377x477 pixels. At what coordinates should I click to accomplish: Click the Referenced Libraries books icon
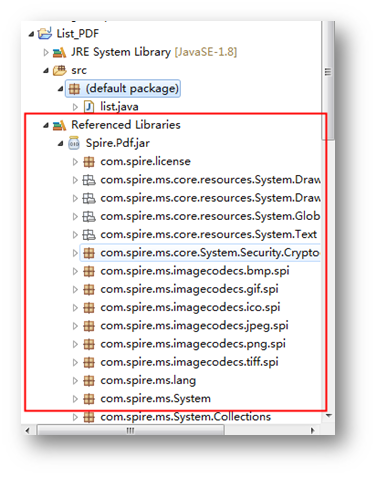pos(60,125)
